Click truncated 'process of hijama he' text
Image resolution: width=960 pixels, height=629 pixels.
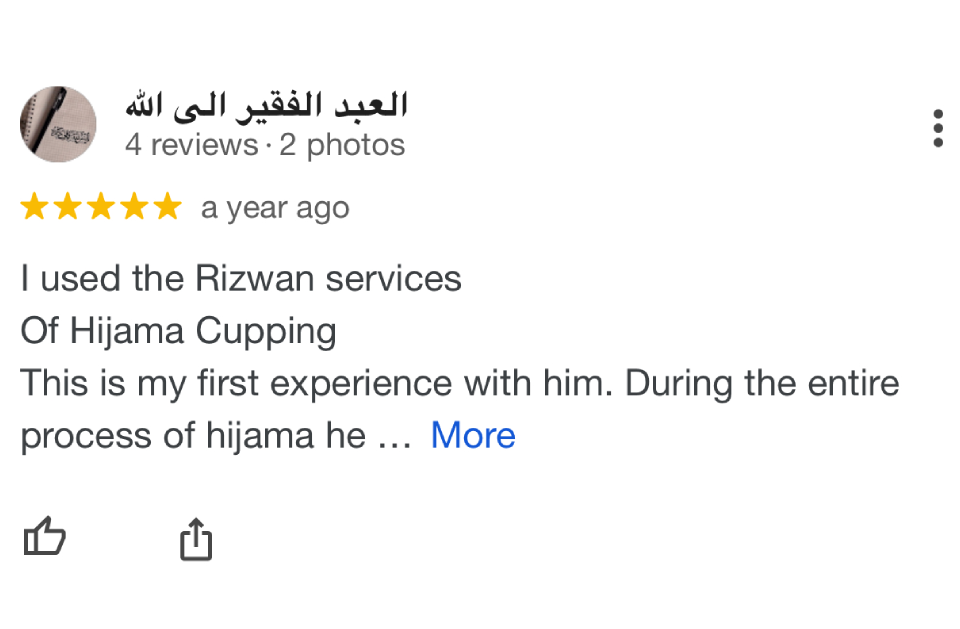click(x=193, y=436)
